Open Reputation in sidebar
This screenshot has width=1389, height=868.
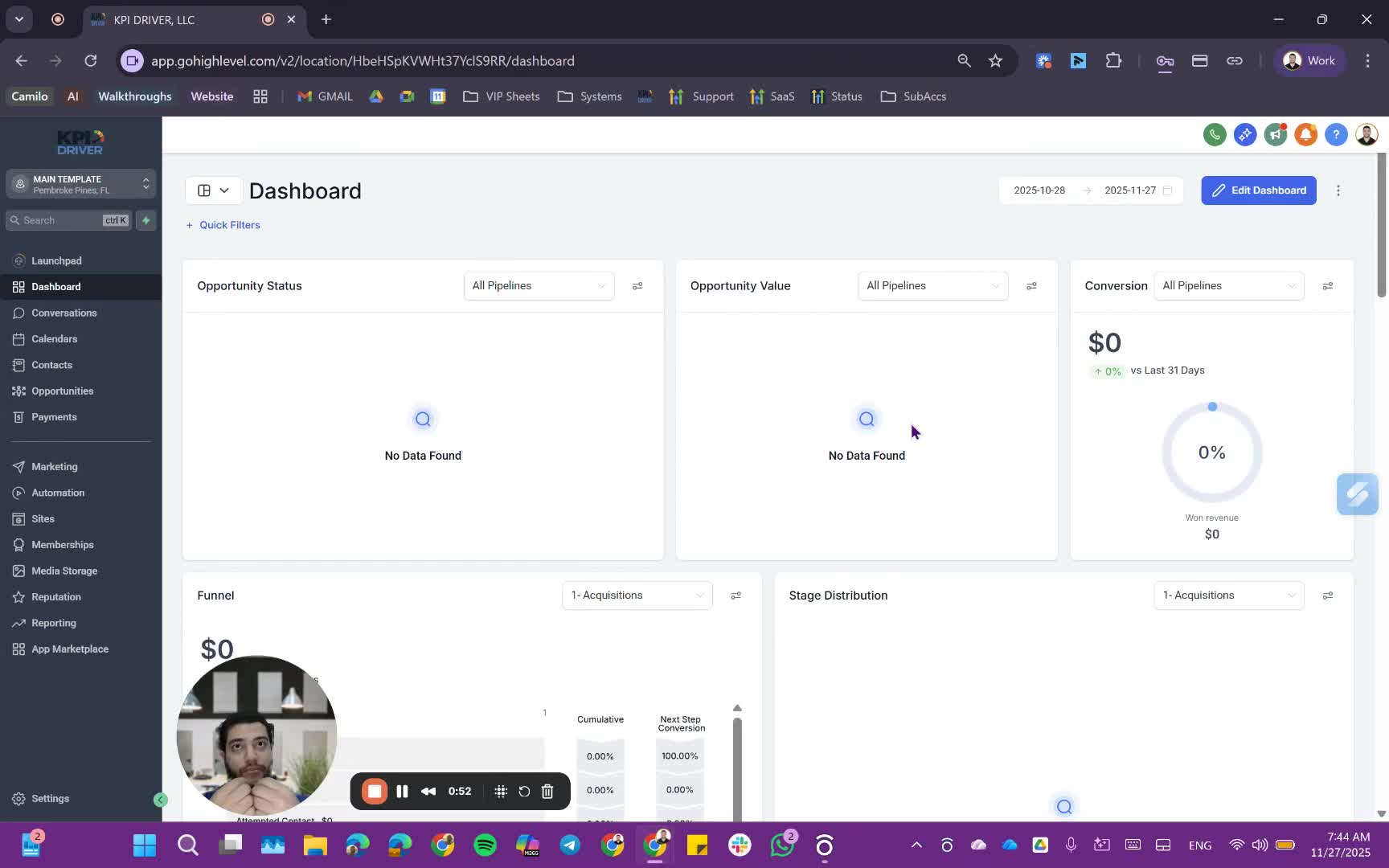(80, 597)
